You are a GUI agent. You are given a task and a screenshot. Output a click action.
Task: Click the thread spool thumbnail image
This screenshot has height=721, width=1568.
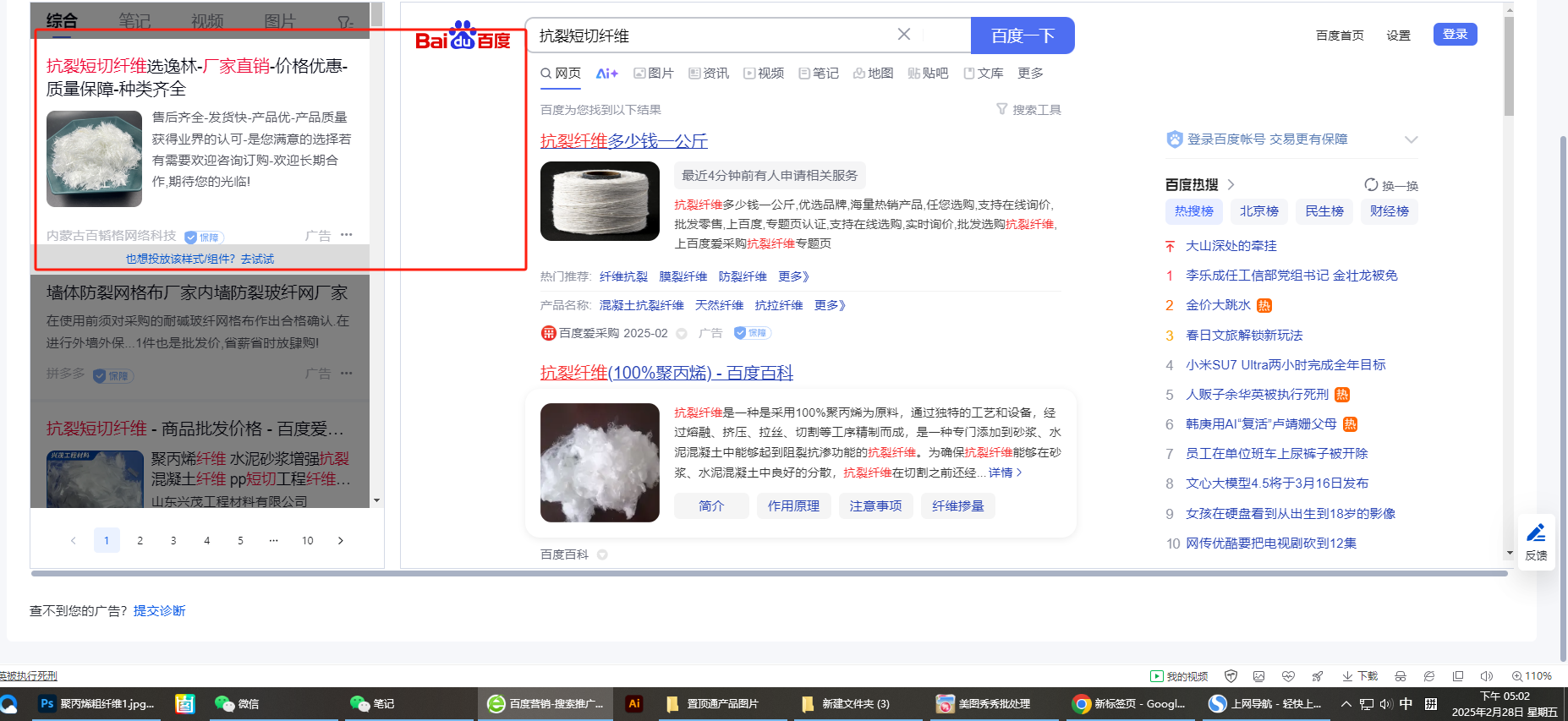click(600, 201)
